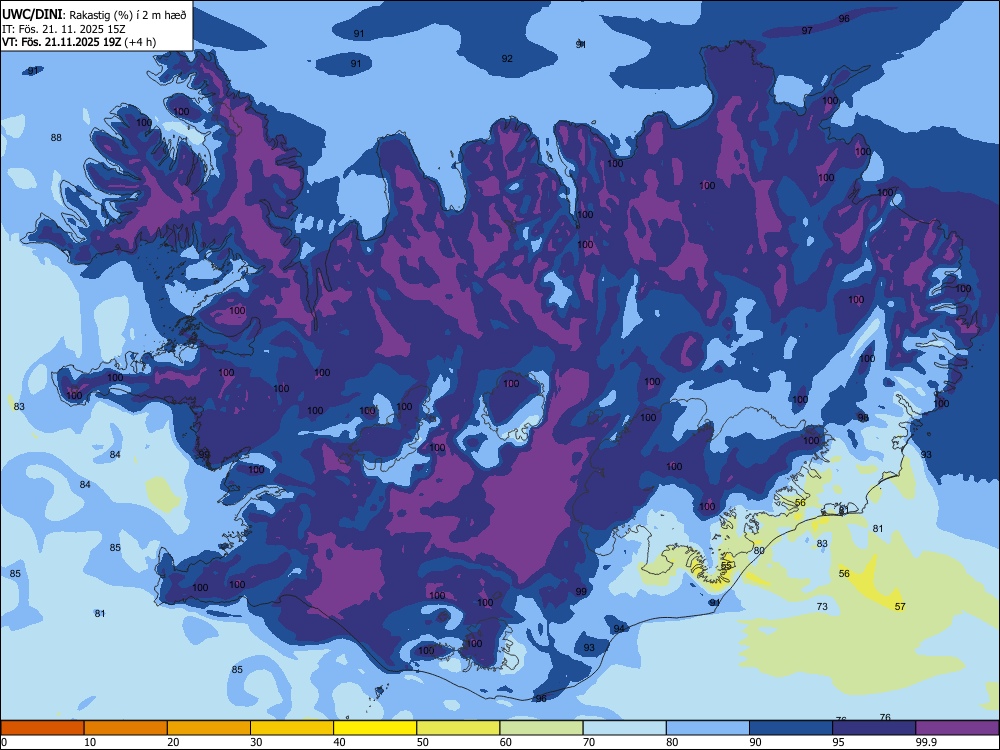
Task: Click the legend tick label '70'
Action: tap(589, 742)
